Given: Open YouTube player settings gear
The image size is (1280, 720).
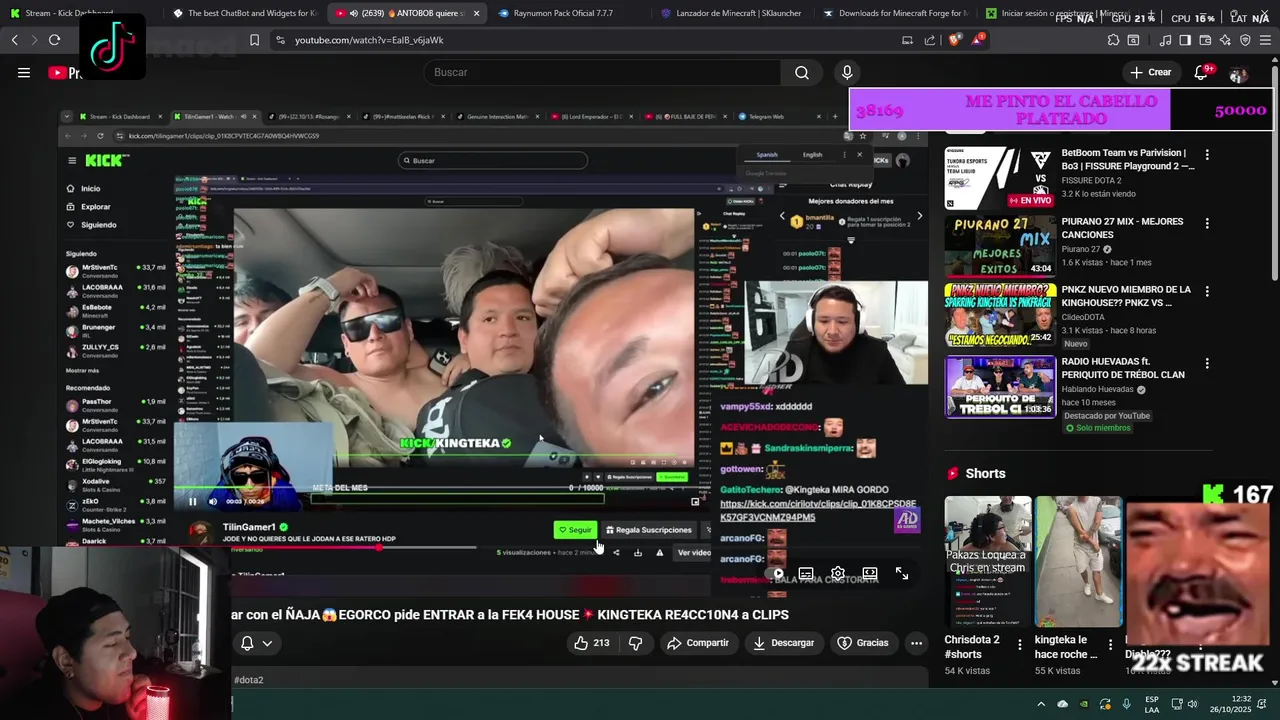Looking at the screenshot, I should [x=838, y=574].
